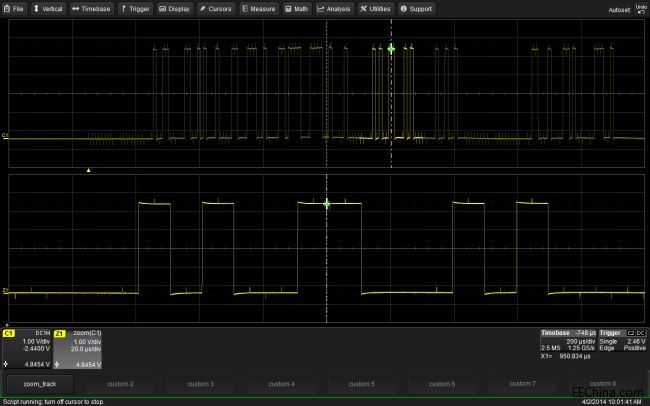Click the zoom(C1) source label
The height and width of the screenshot is (406, 650).
click(87, 333)
